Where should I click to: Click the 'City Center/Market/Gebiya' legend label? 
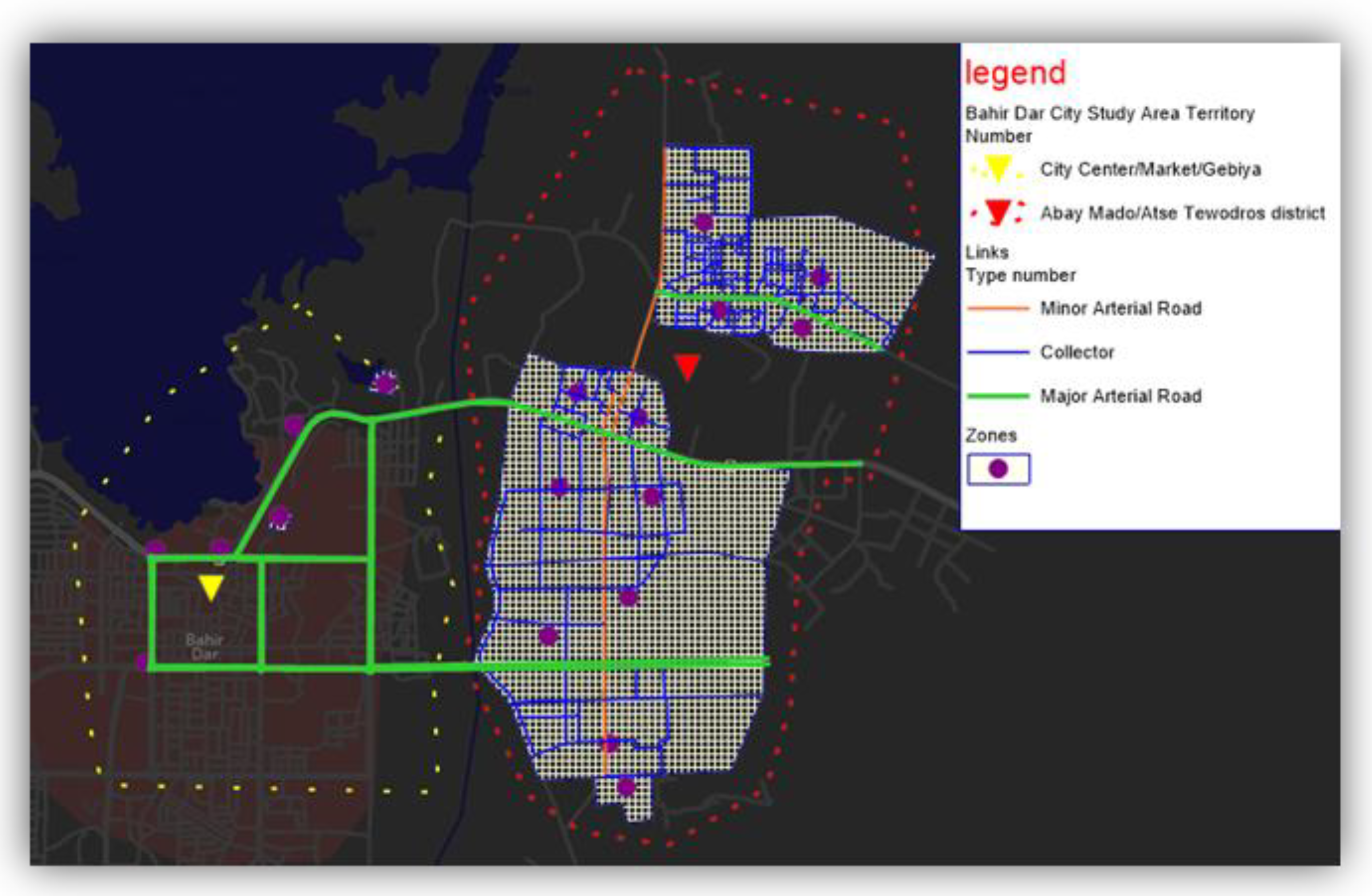(x=1150, y=169)
